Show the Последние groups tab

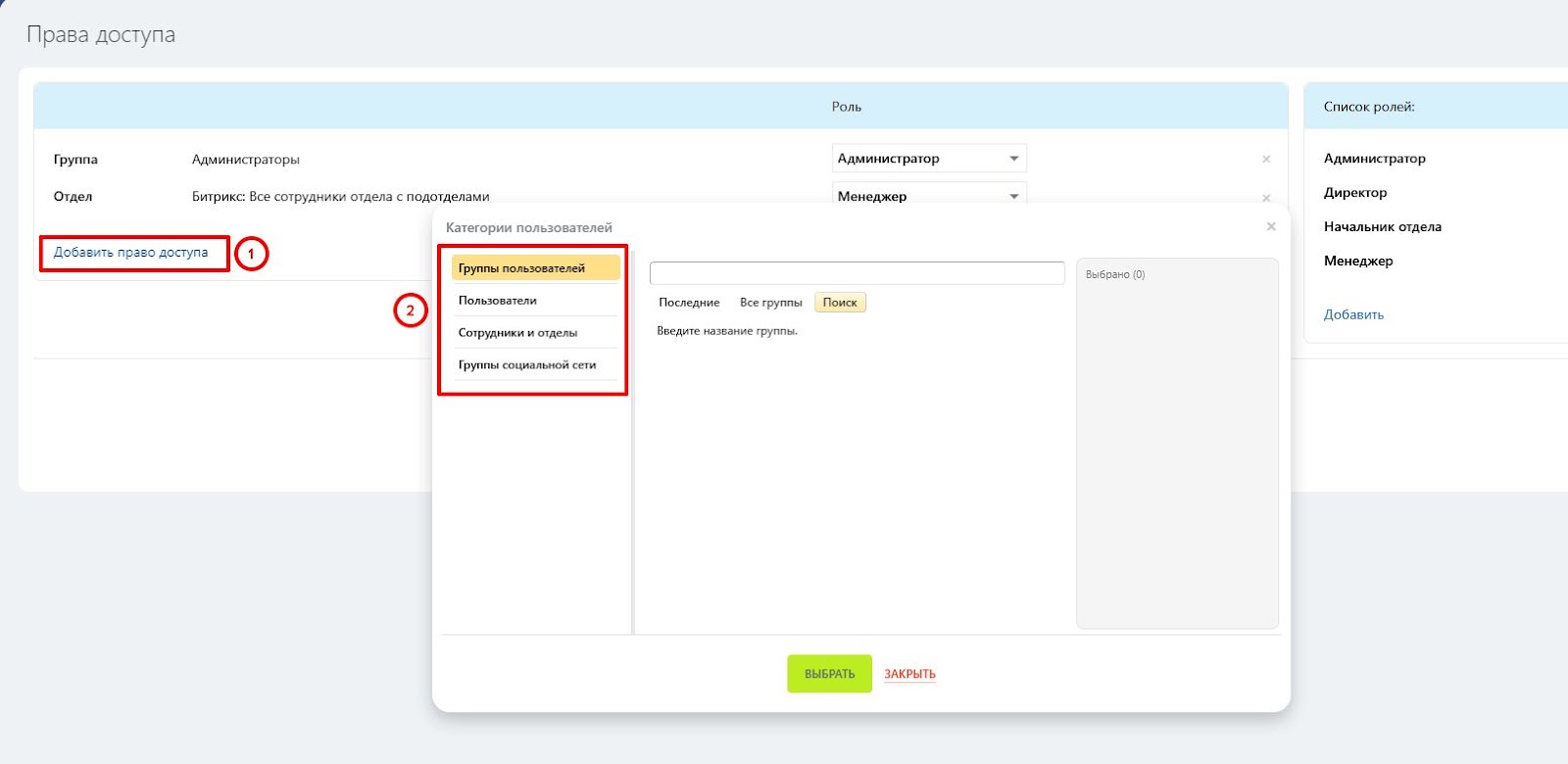pyautogui.click(x=689, y=303)
